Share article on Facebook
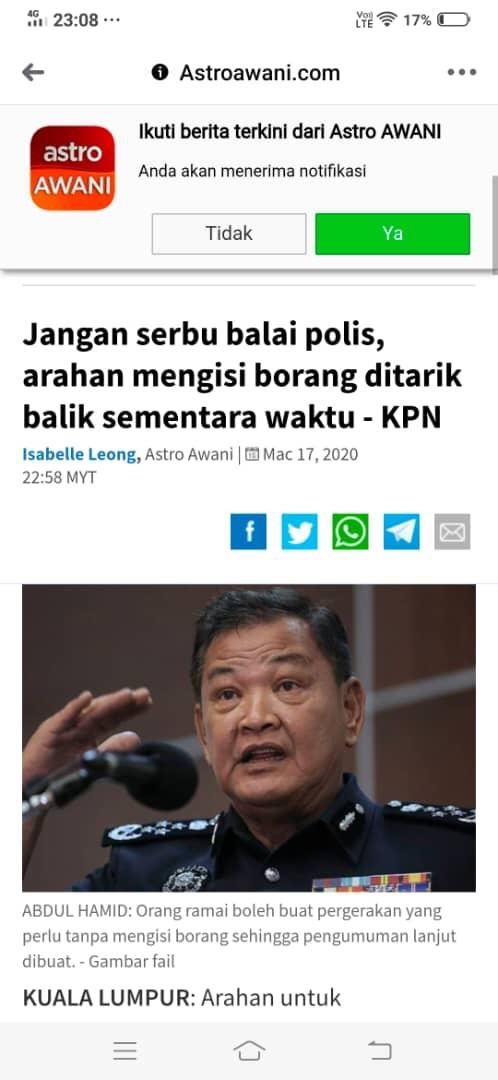The width and height of the screenshot is (498, 1080). tap(248, 532)
